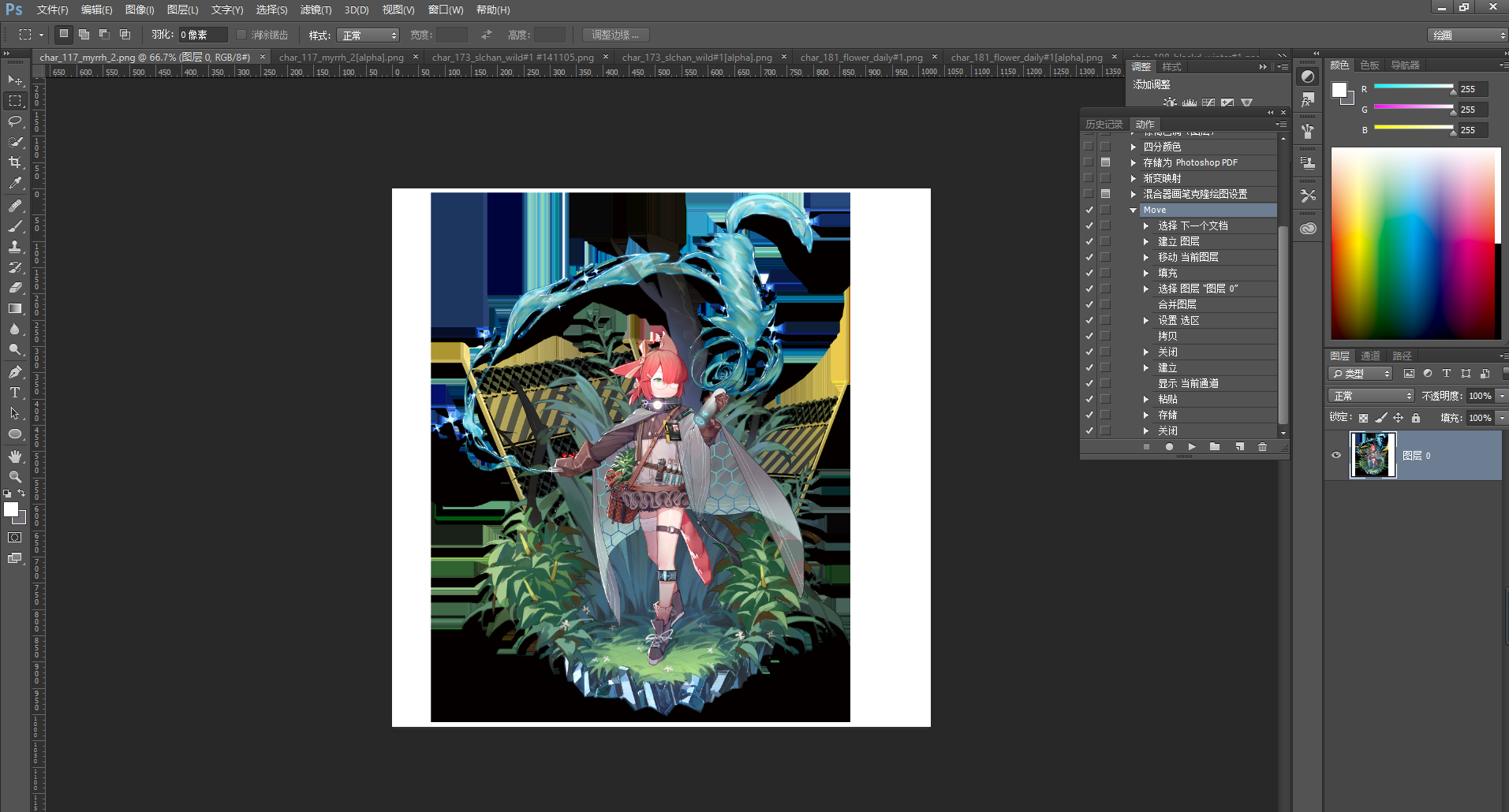Viewport: 1509px width, 812px height.
Task: Toggle checkmark for 合并图层 step
Action: [x=1089, y=304]
